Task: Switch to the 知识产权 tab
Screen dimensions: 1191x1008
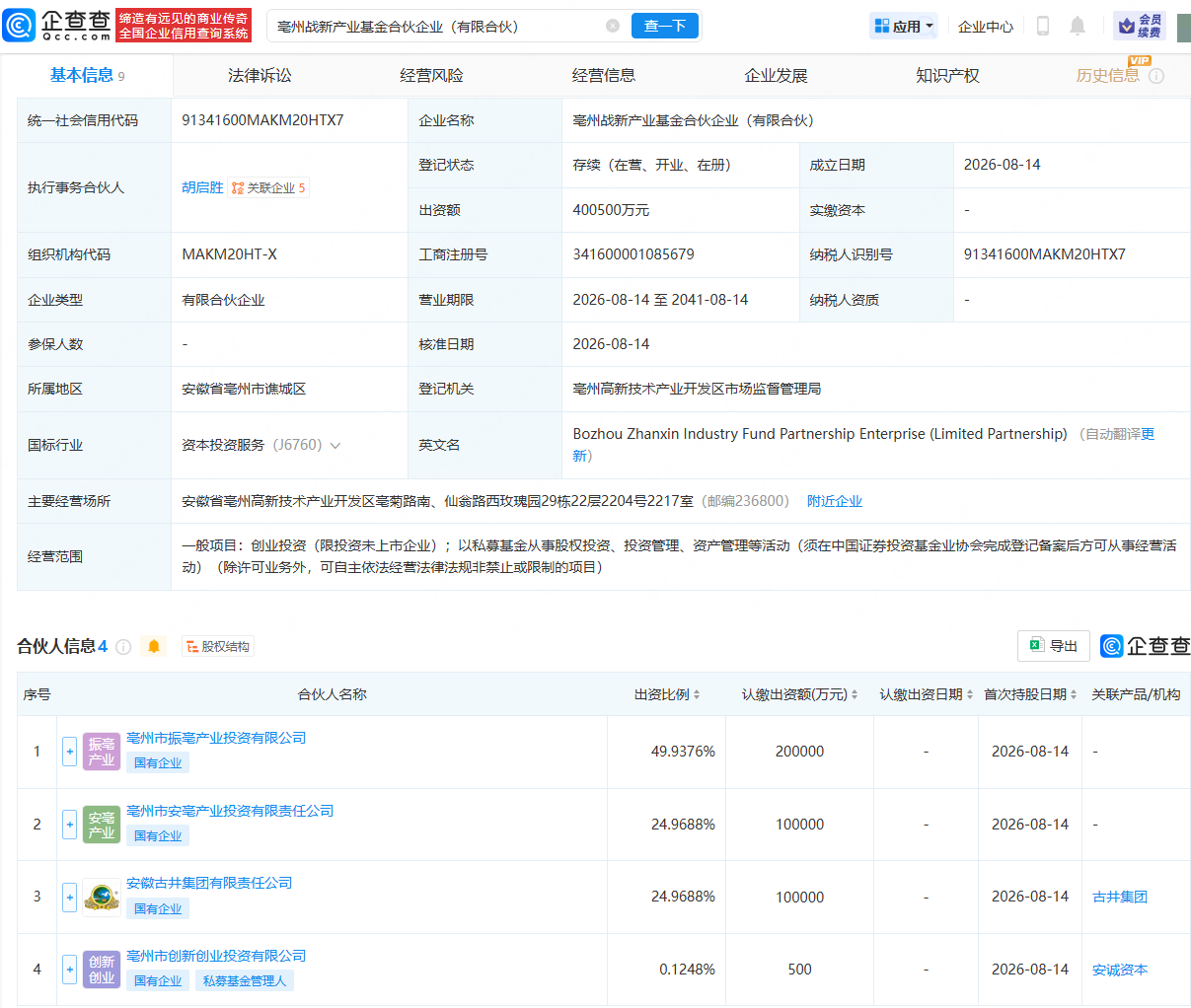Action: 947,75
